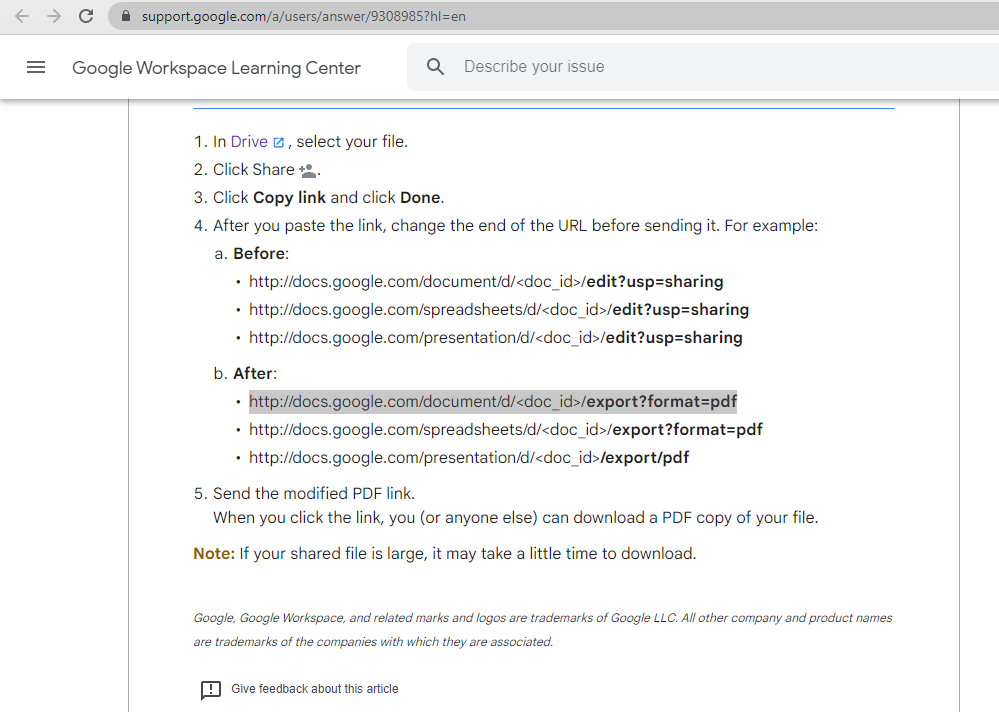Screen dimensions: 999x712
Task: Focus the address bar URL
Action: point(303,16)
